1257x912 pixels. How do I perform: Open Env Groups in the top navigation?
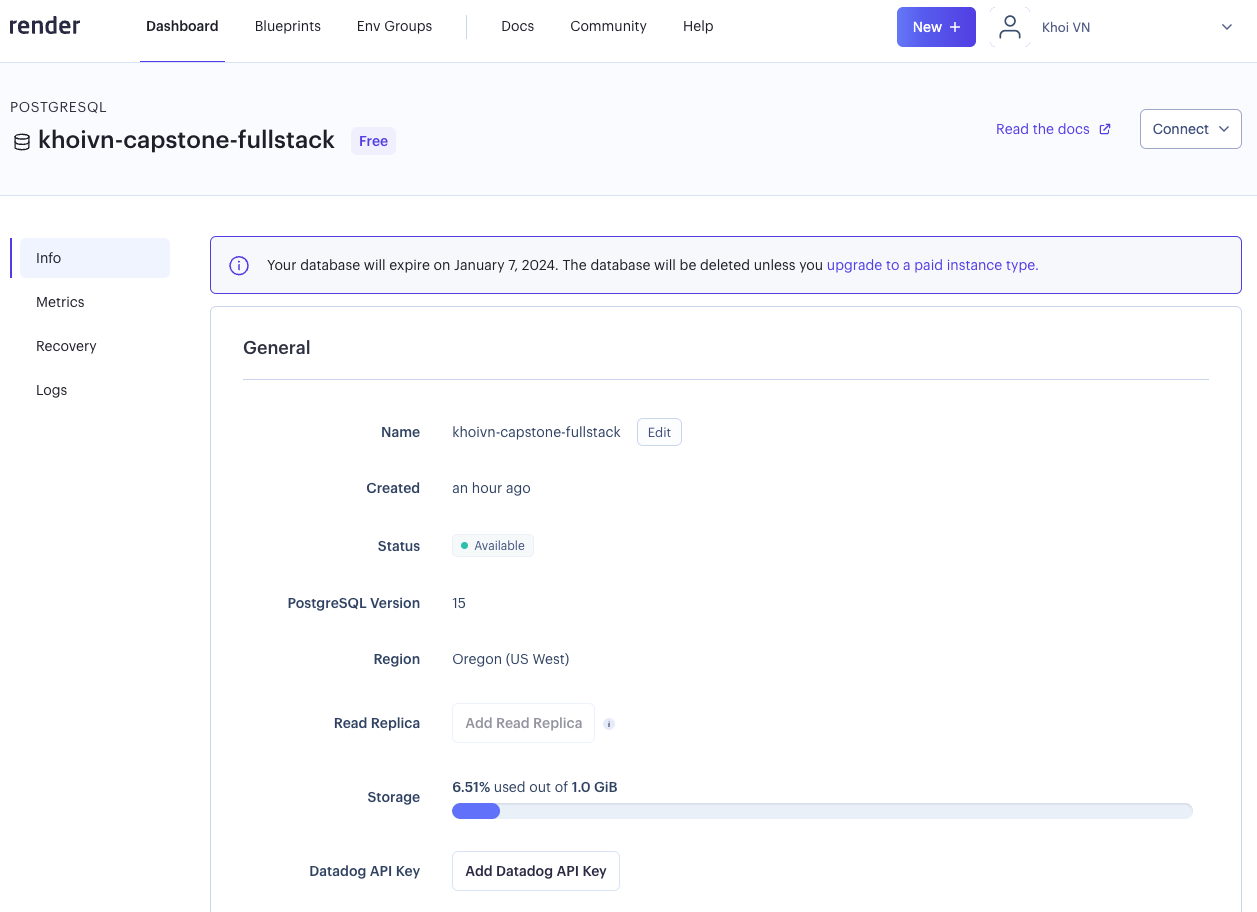(395, 26)
